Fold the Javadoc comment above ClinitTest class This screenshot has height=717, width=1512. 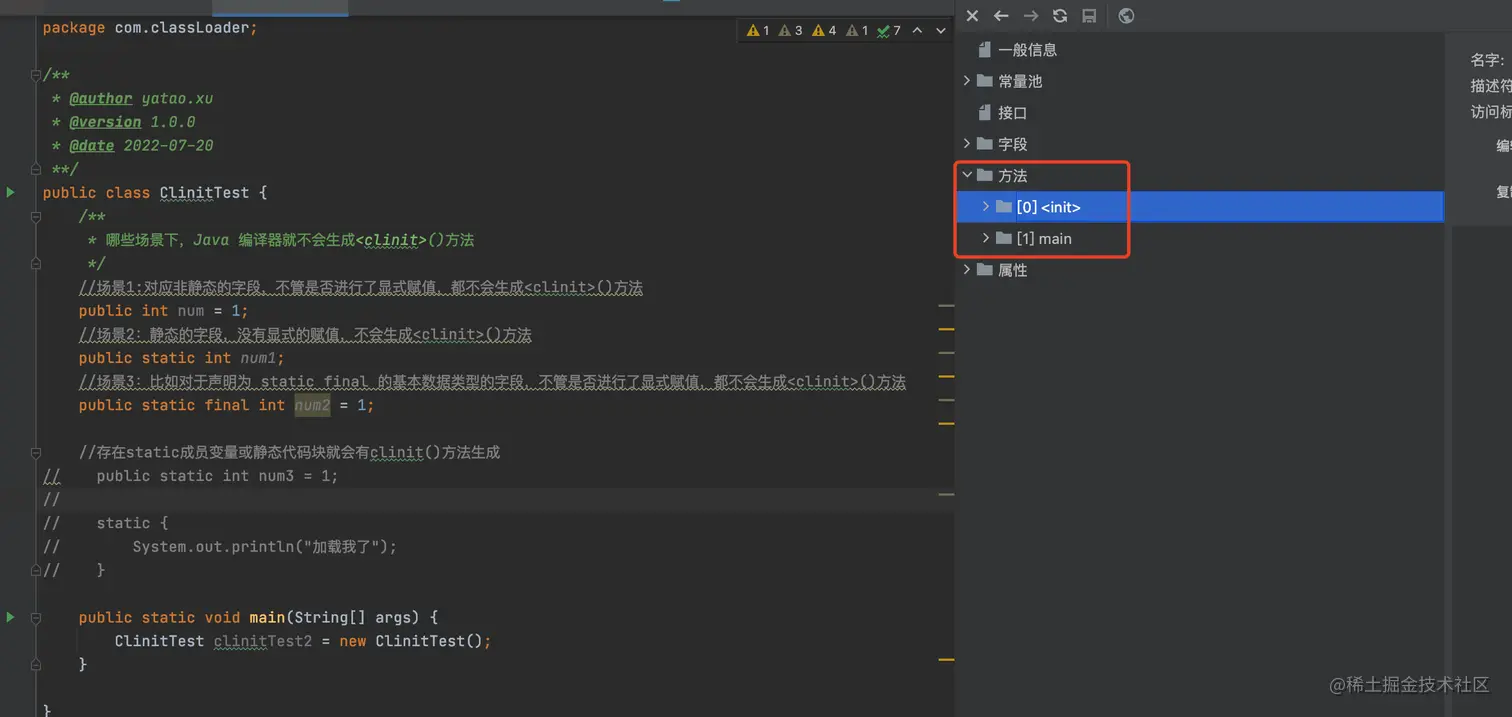point(34,75)
